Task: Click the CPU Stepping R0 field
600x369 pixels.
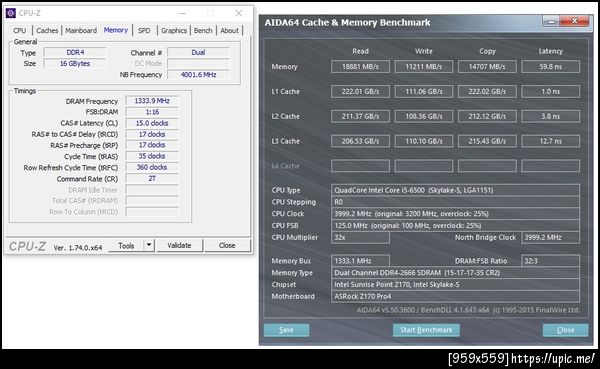Action: tap(455, 202)
